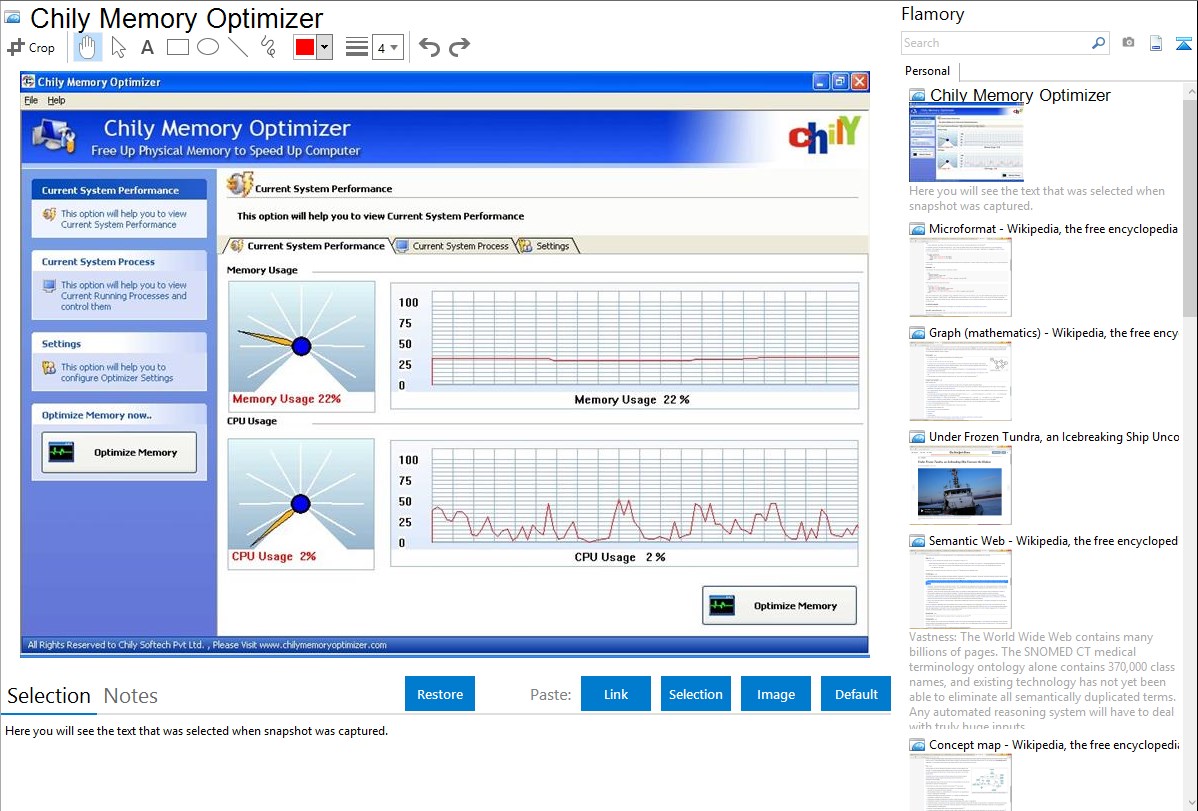This screenshot has height=811, width=1198.
Task: Click the Optimize Memory sidebar button
Action: click(119, 453)
